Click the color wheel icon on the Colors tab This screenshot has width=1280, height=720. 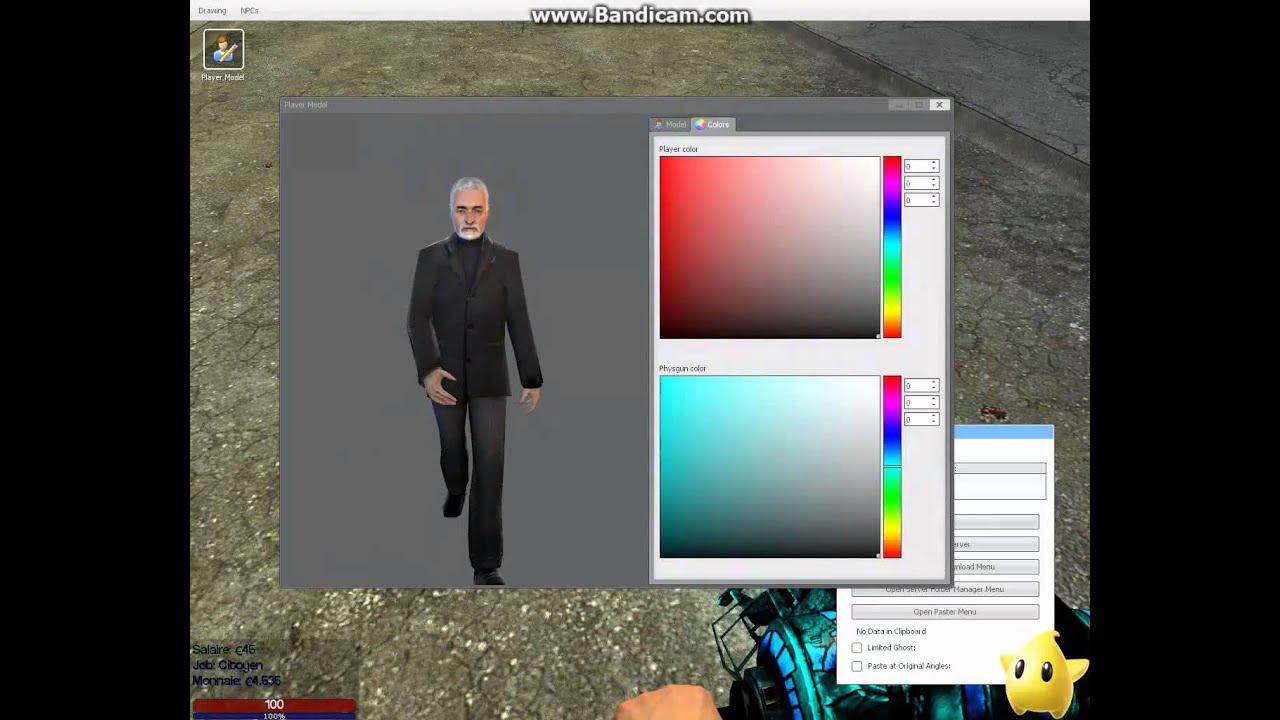point(700,125)
